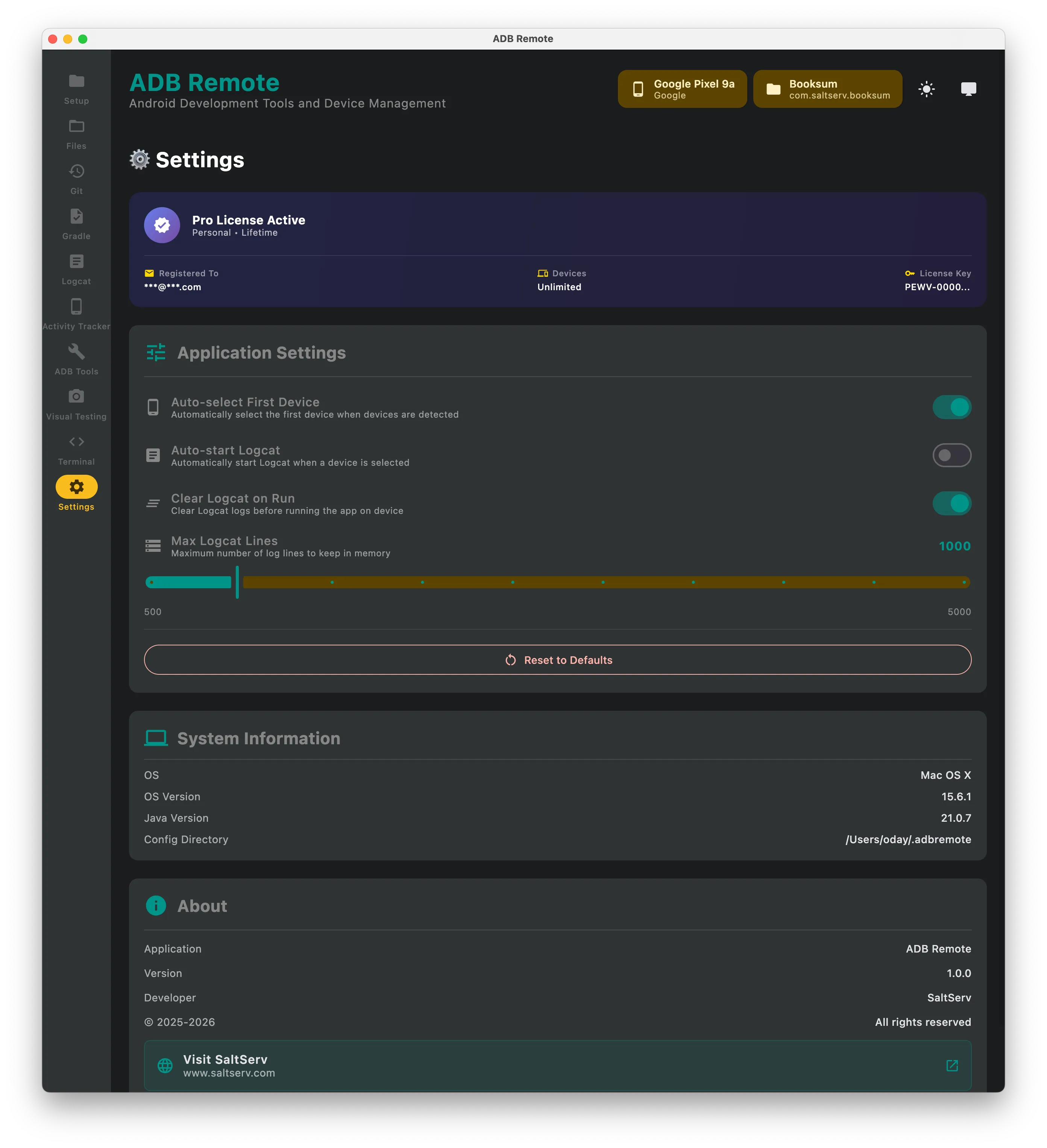
Task: Enable Auto-start Logcat
Action: tap(951, 455)
